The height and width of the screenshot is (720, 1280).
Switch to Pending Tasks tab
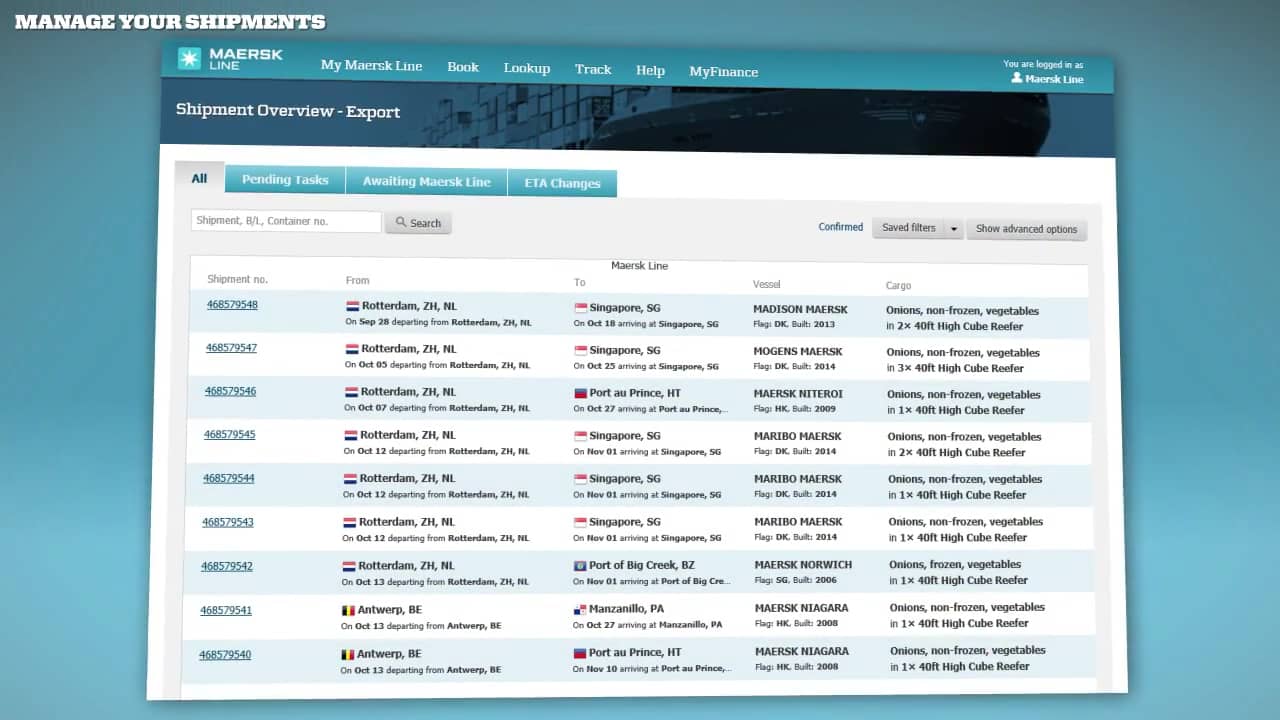pyautogui.click(x=285, y=180)
